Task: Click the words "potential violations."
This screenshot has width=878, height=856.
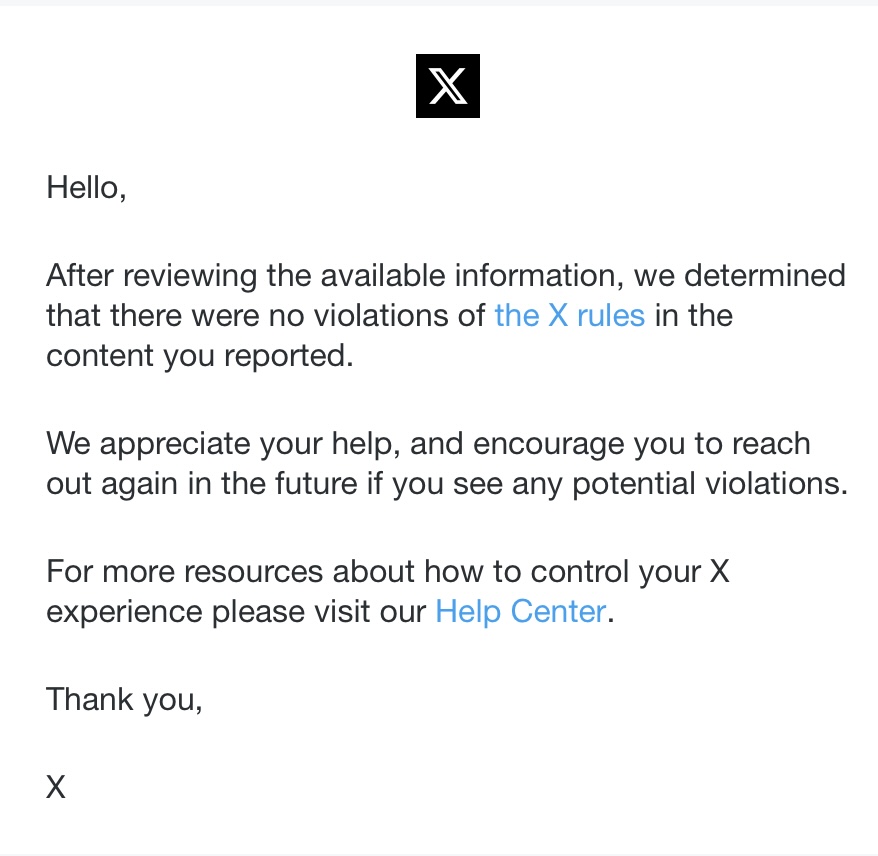Action: (x=710, y=484)
